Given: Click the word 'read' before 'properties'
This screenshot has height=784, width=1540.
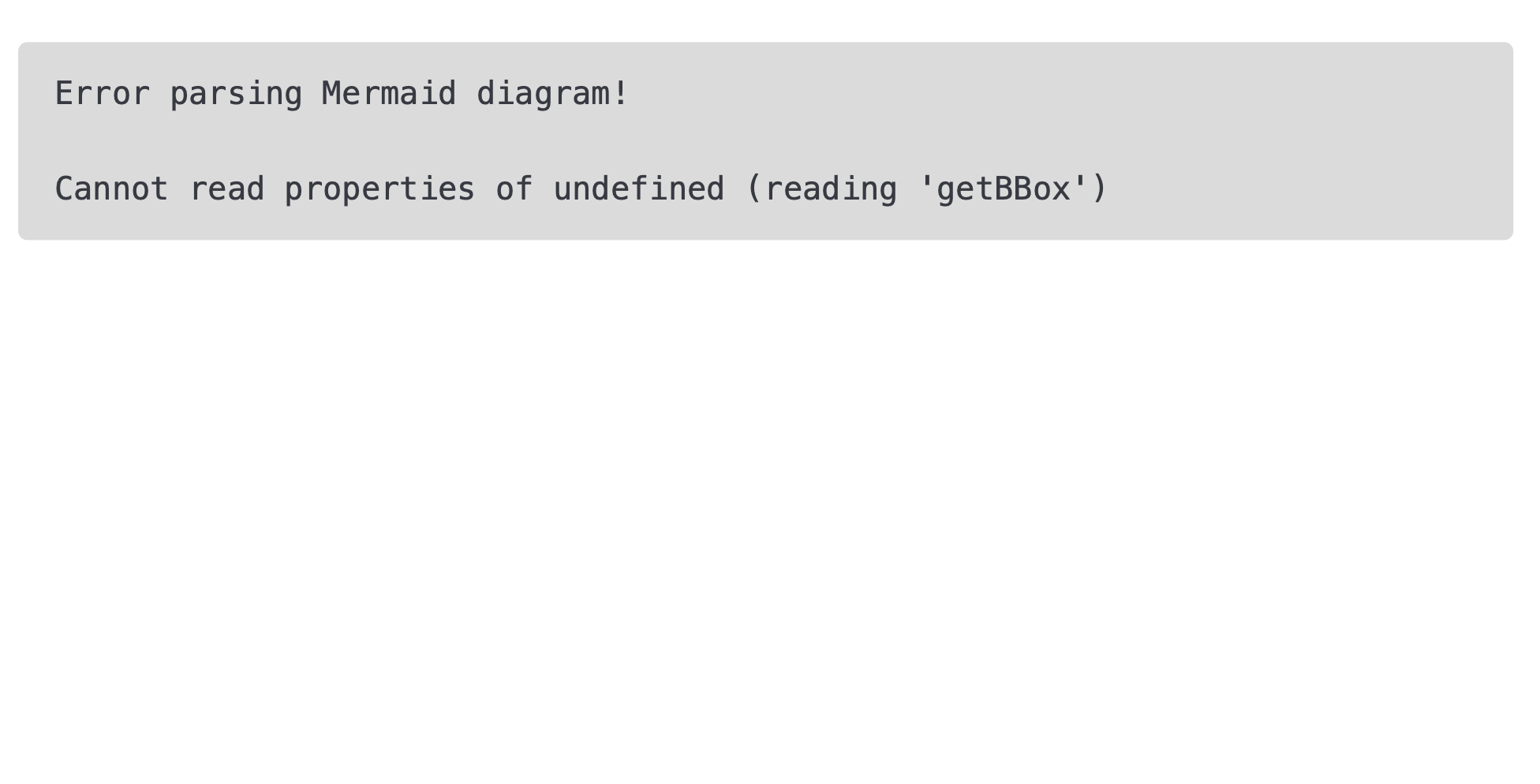Looking at the screenshot, I should [x=226, y=189].
